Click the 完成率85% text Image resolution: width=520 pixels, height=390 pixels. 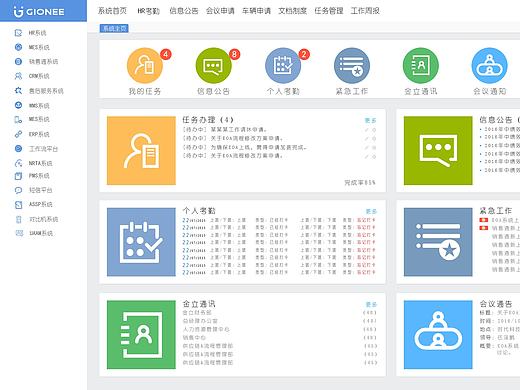click(x=360, y=183)
